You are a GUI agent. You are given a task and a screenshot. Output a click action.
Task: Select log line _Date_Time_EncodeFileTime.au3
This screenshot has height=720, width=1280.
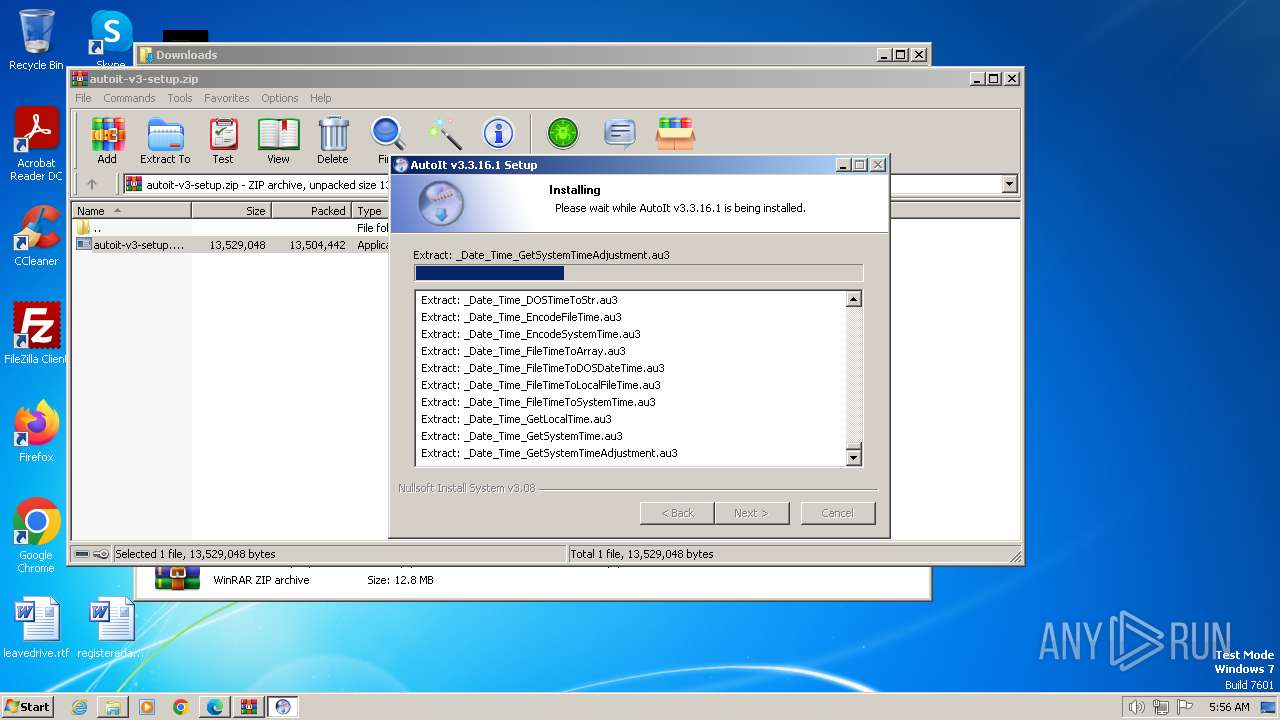pos(521,317)
